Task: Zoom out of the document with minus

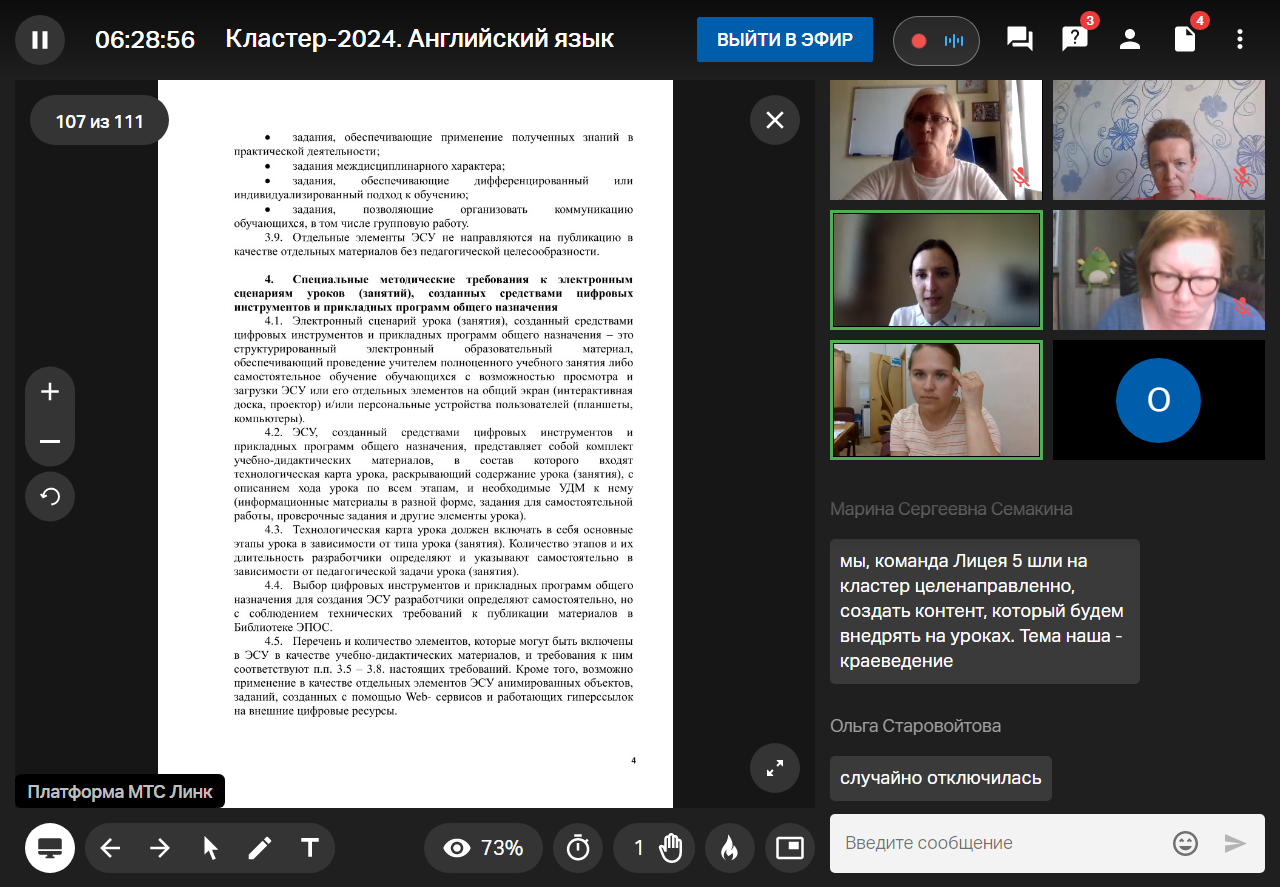Action: [x=50, y=441]
